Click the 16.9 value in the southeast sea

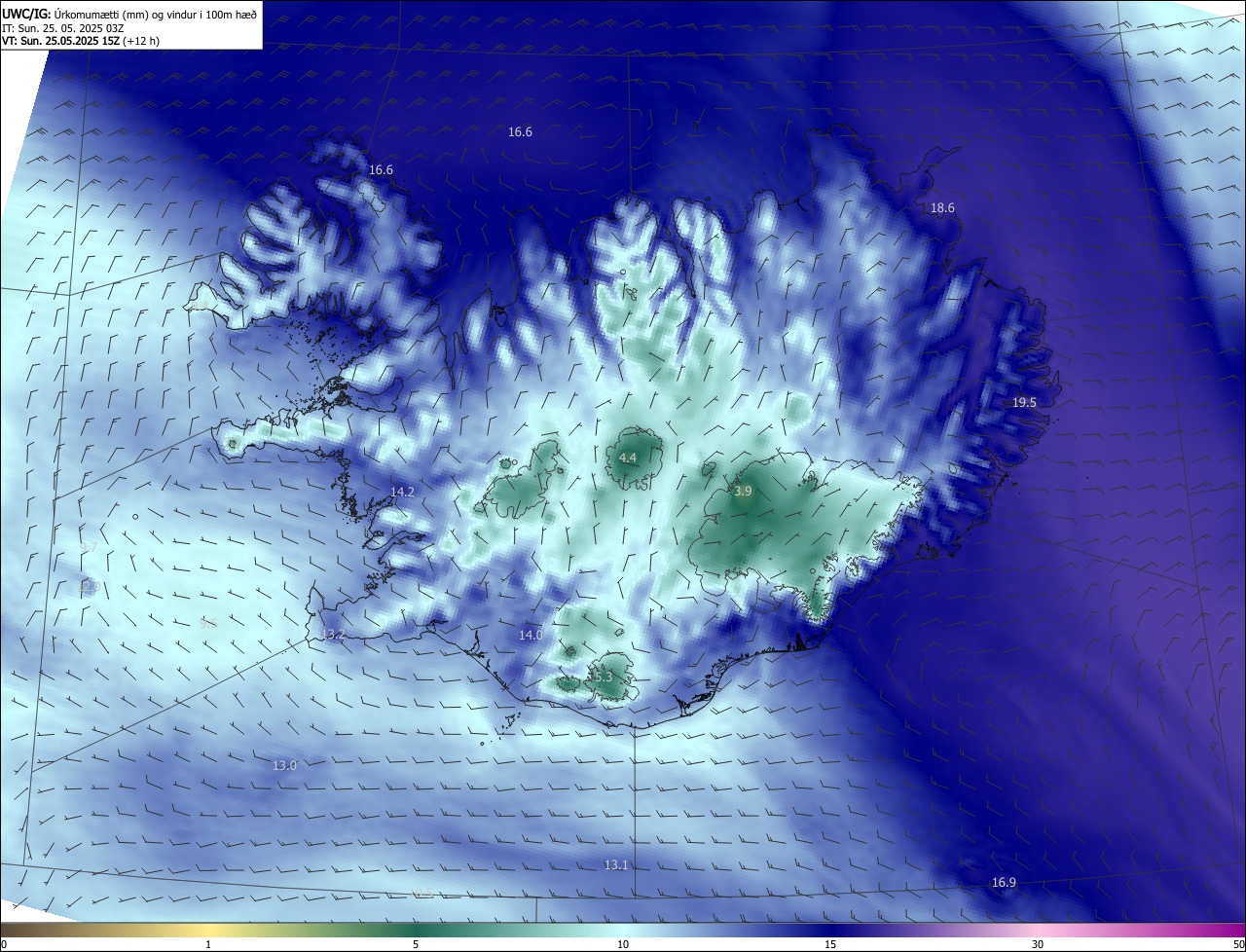point(1004,882)
